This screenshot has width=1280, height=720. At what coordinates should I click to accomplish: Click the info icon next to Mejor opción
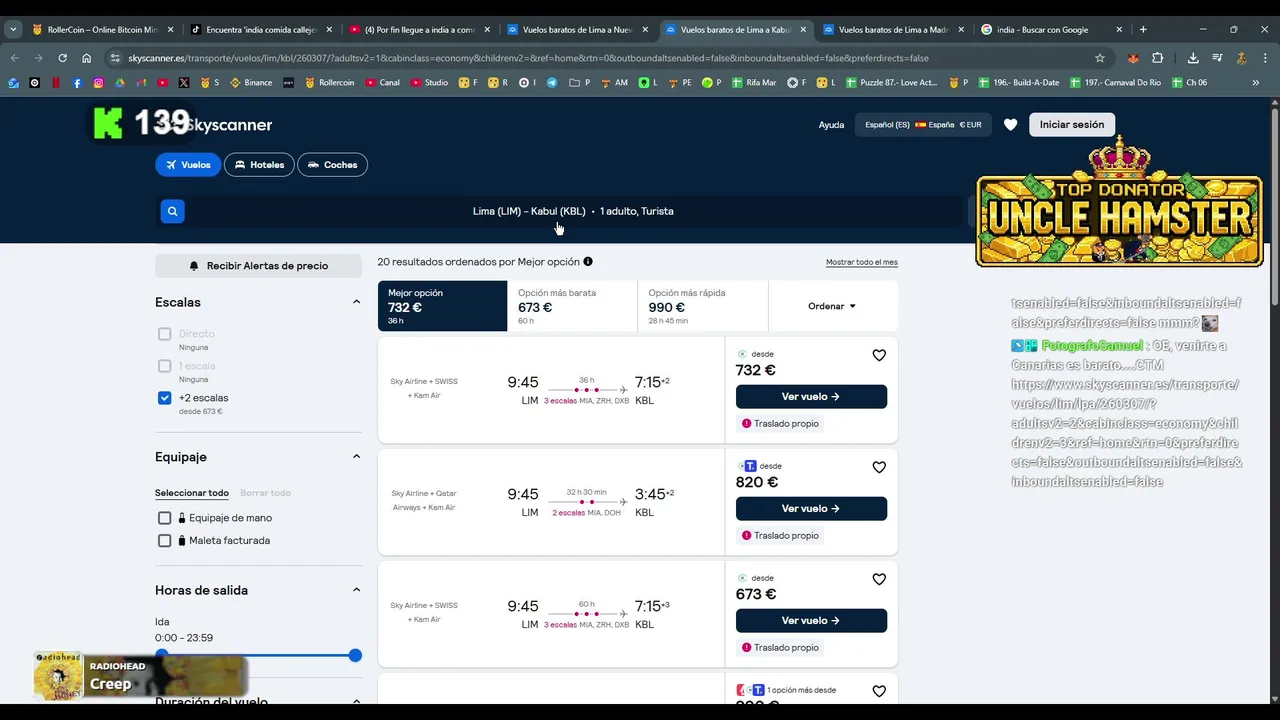click(x=588, y=262)
